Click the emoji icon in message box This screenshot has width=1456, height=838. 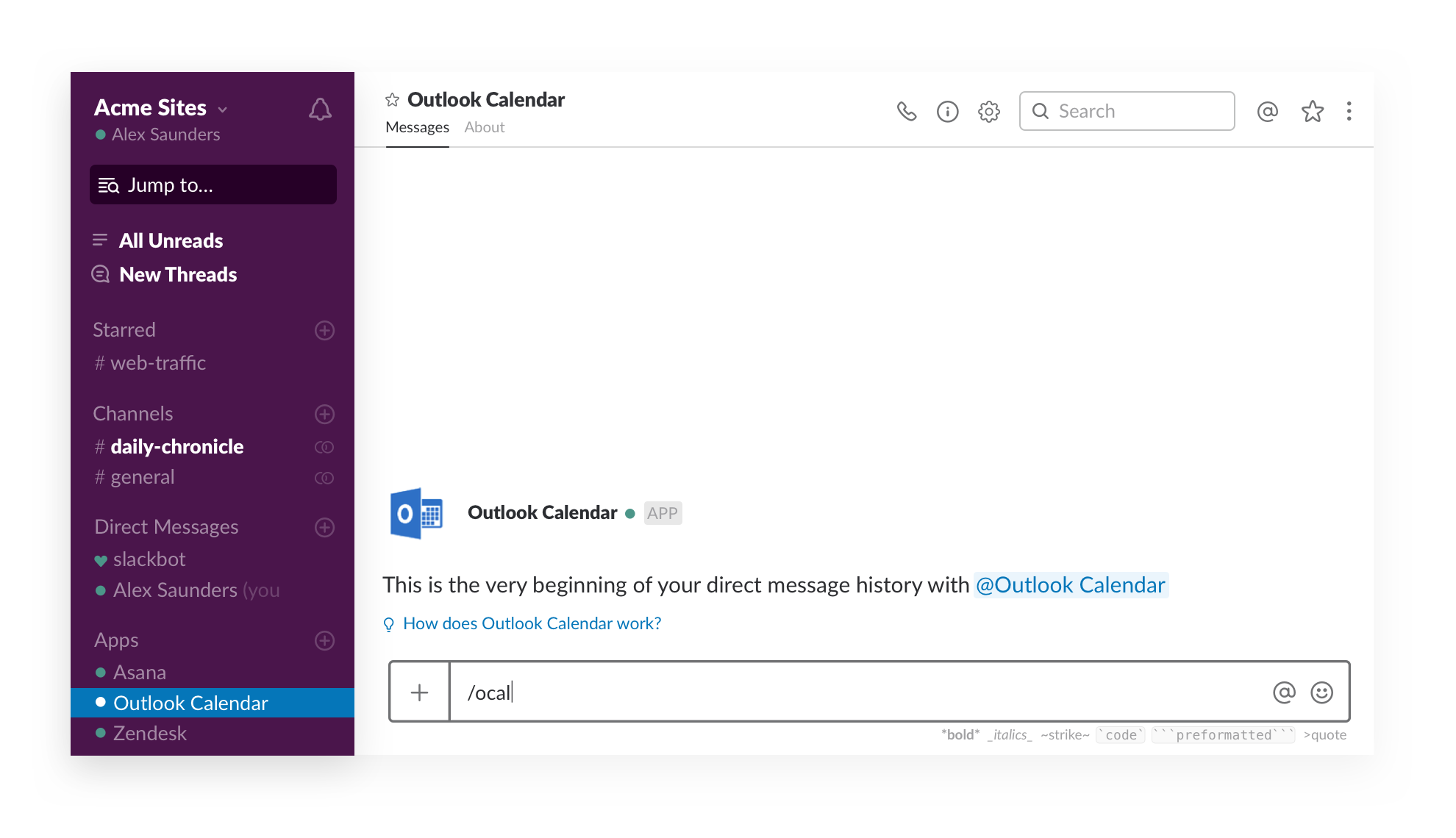[x=1322, y=690]
